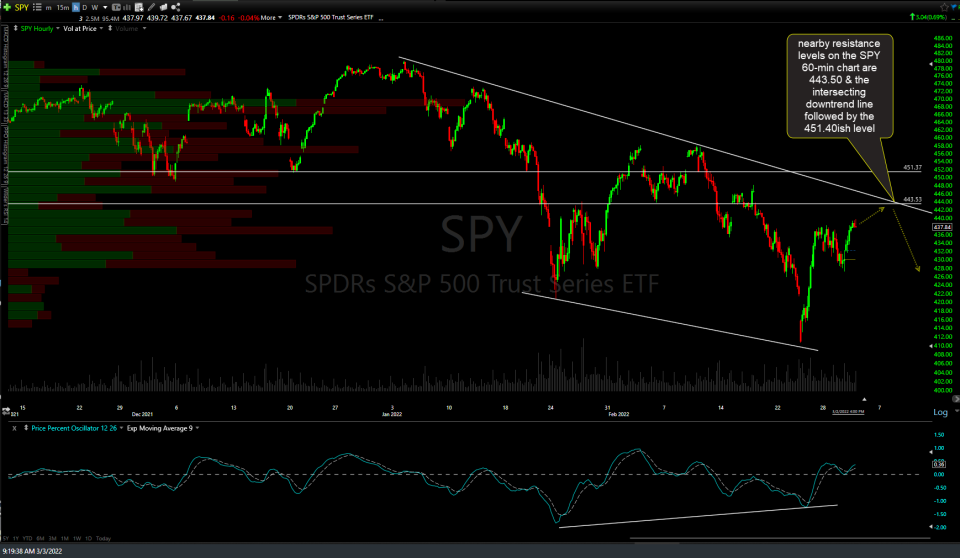Click the scroll-right circle at chart edge
The height and width of the screenshot is (558, 960).
tap(956, 399)
